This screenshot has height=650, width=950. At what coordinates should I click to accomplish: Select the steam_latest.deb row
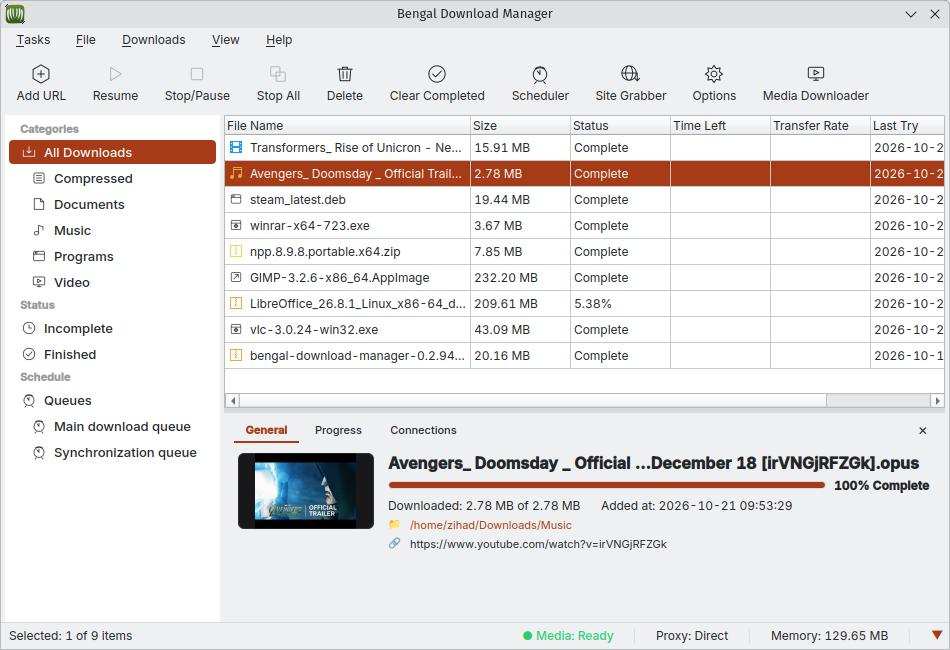pos(584,200)
